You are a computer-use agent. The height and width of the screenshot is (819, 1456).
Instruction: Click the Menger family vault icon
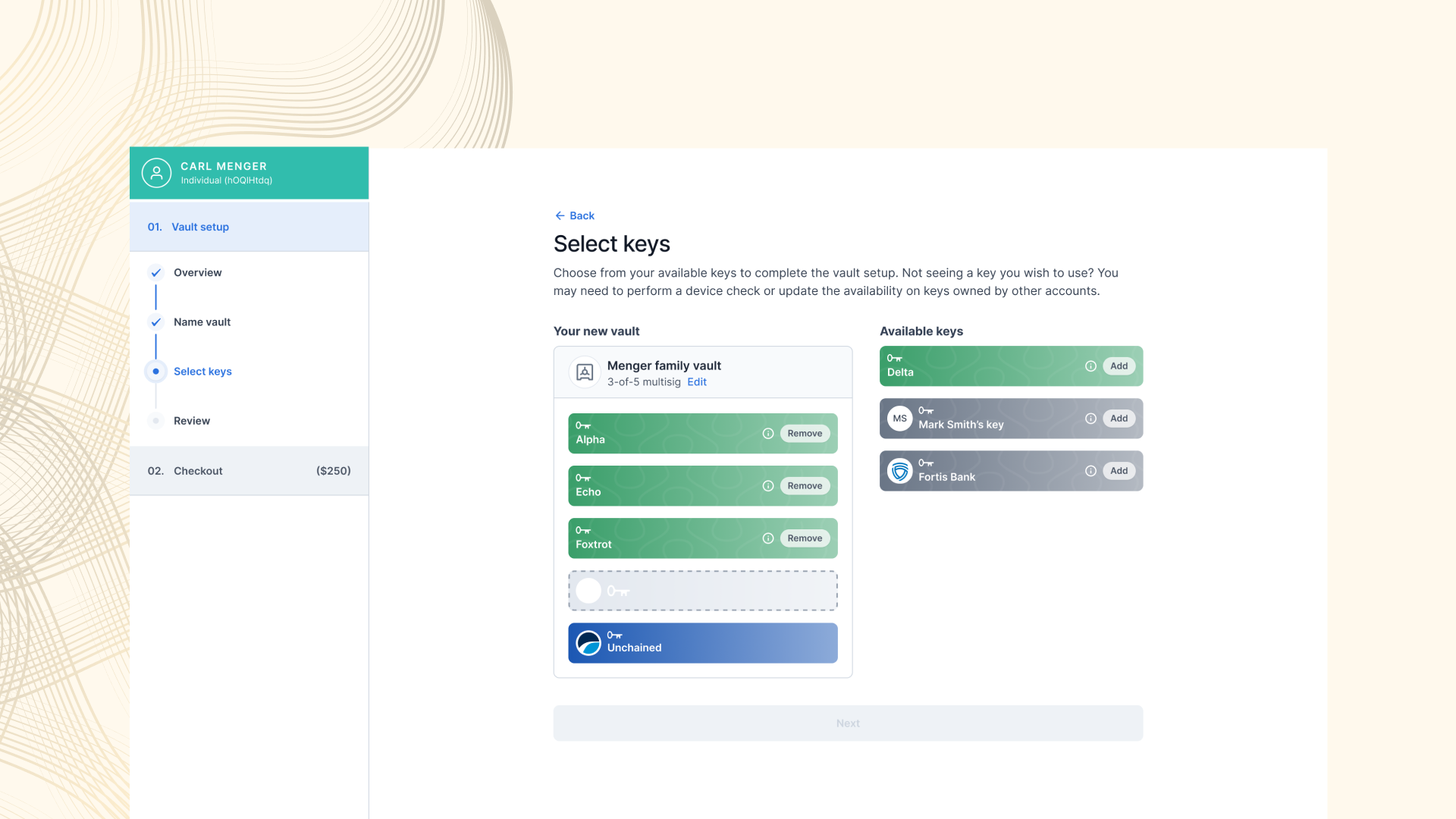click(585, 372)
